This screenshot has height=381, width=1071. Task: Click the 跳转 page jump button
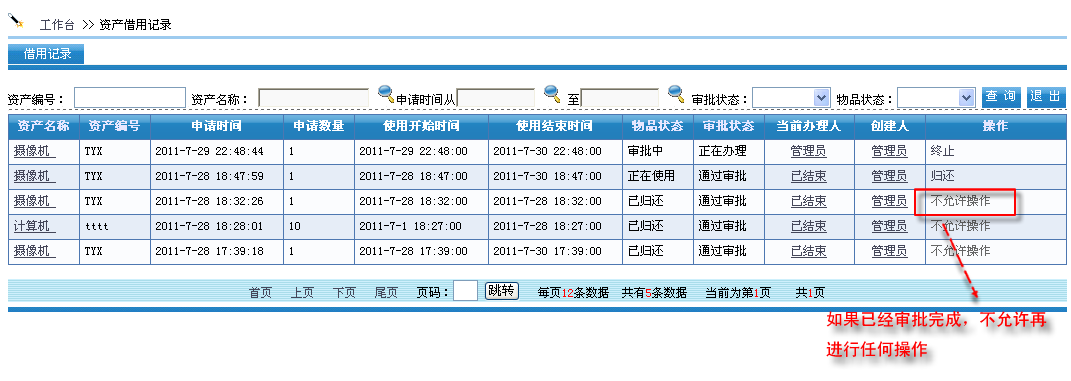tap(502, 291)
